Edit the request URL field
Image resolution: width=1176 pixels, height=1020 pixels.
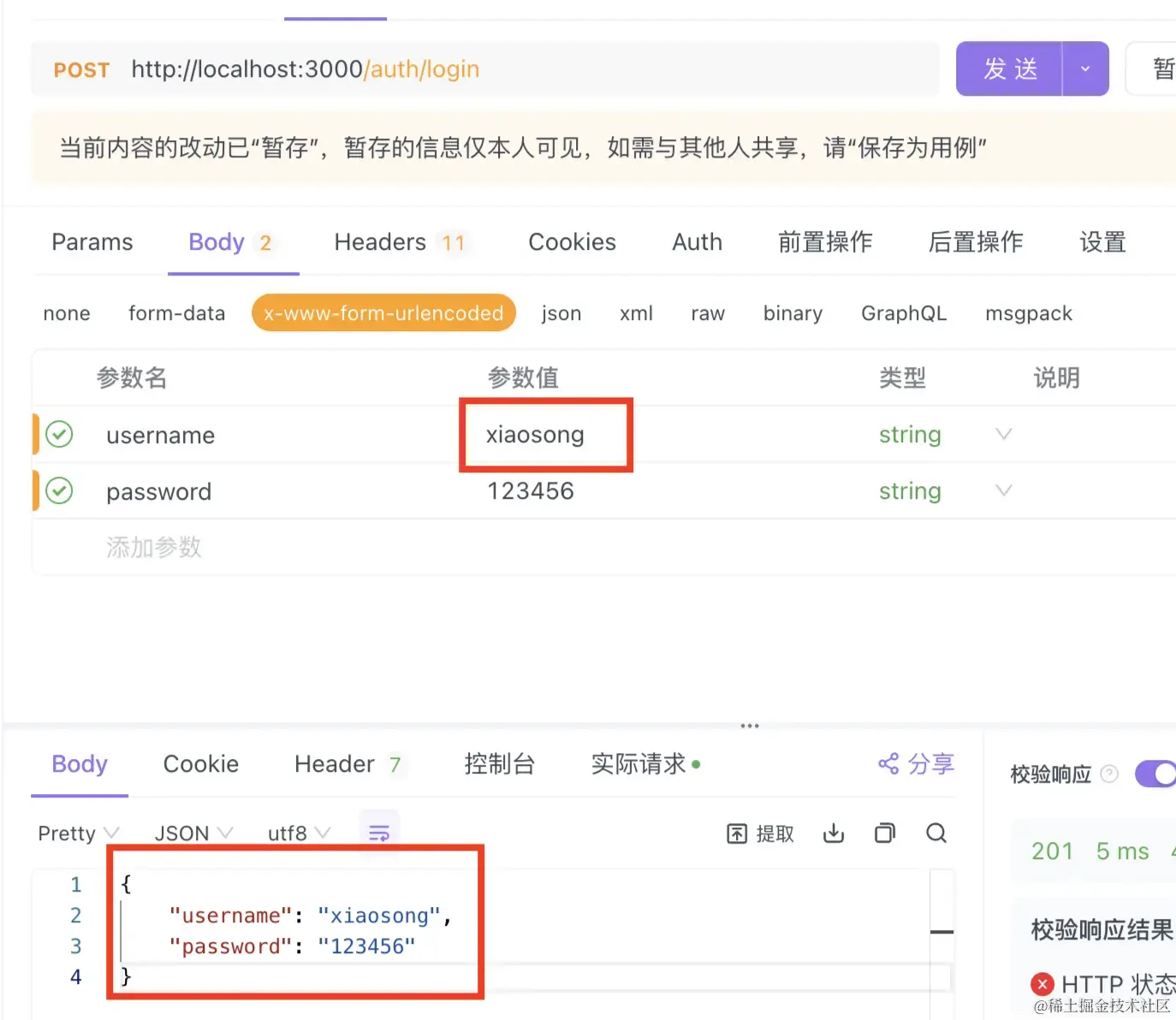click(x=484, y=68)
